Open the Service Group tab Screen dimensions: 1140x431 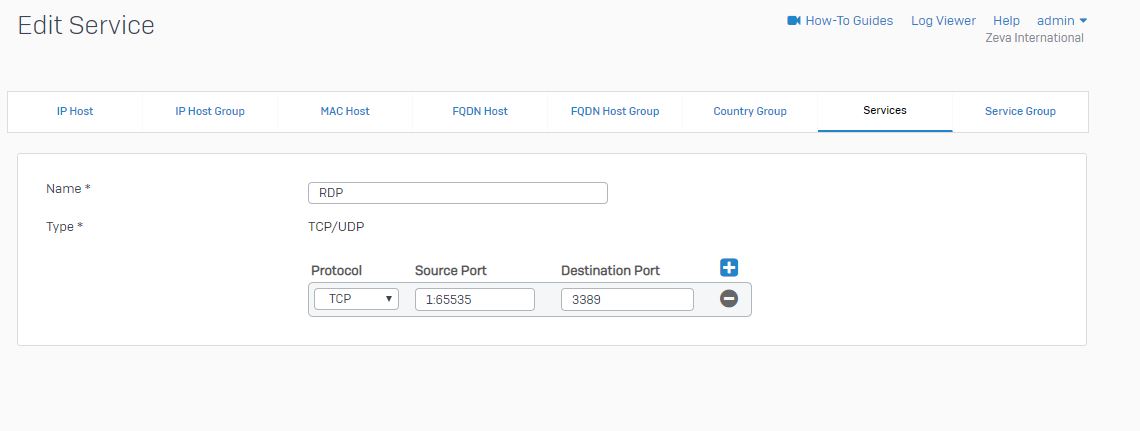[x=1020, y=111]
